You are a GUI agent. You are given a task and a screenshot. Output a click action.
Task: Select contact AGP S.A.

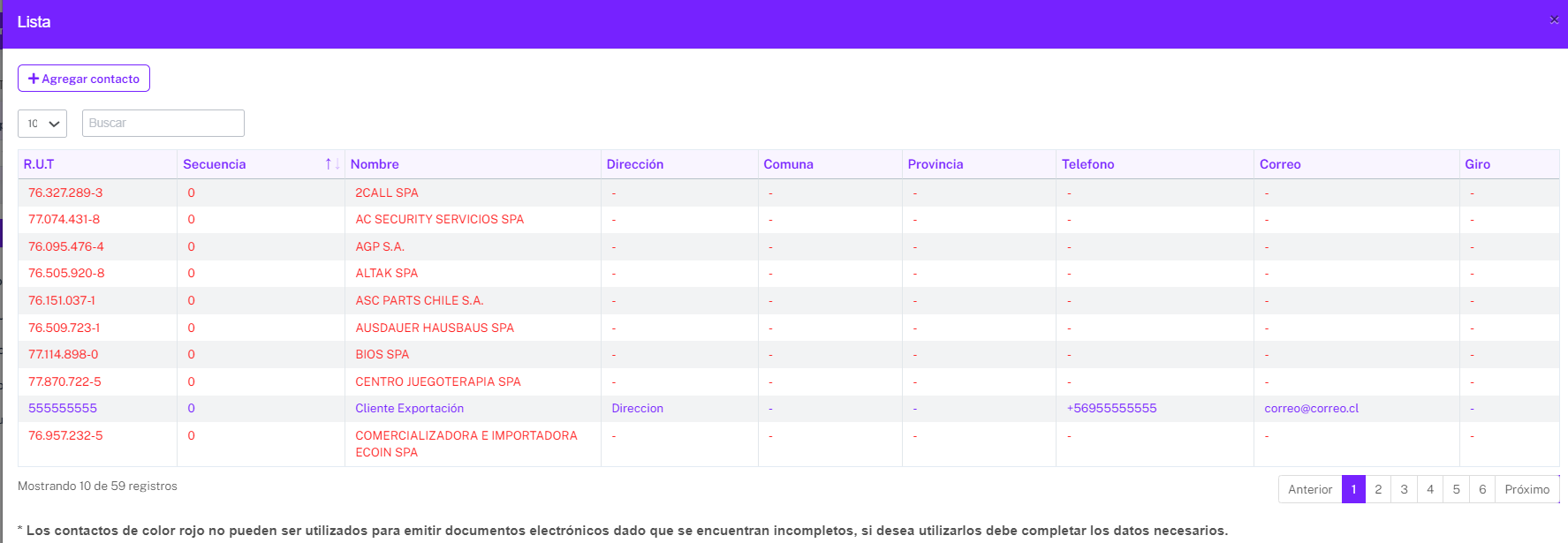click(x=380, y=246)
